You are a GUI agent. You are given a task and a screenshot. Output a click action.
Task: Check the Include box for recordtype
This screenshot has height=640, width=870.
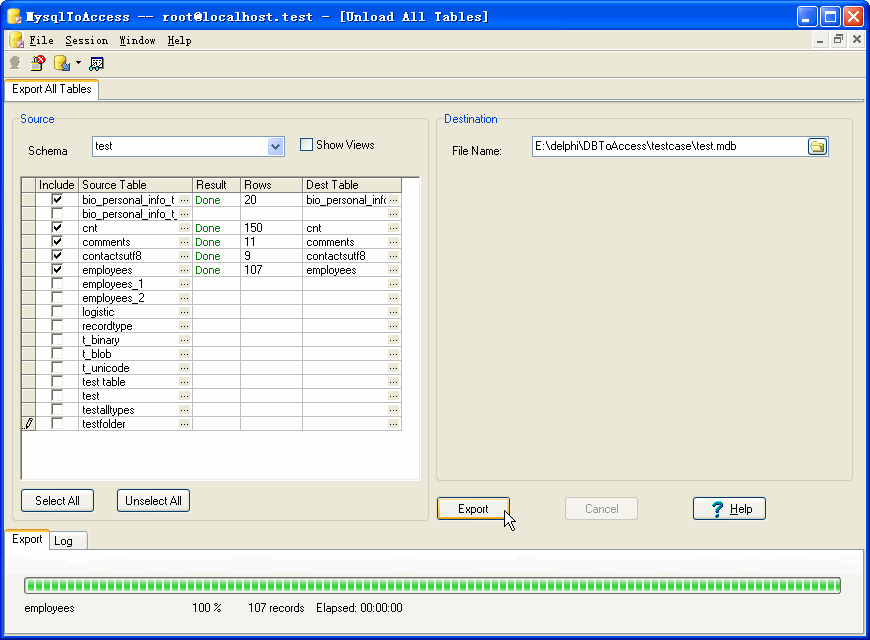(57, 325)
